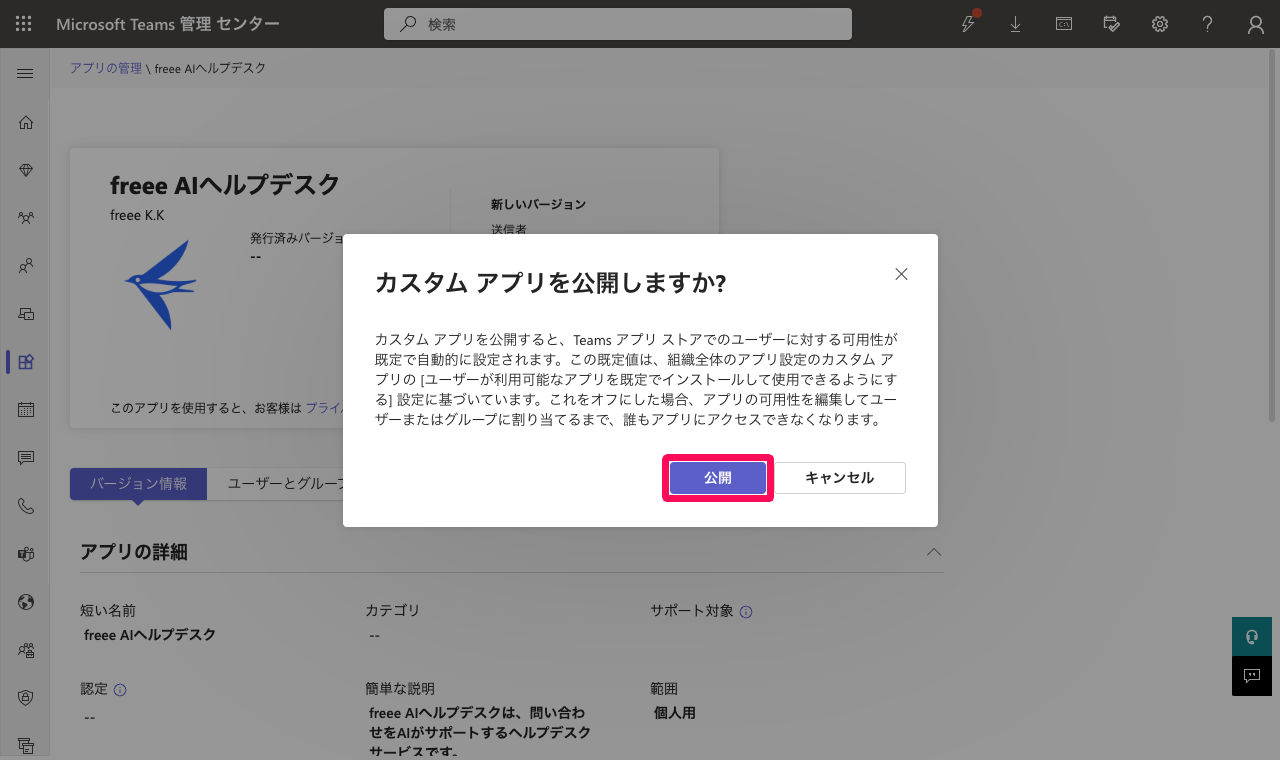The image size is (1280, 760).
Task: Open the bottom sidebar reports icon
Action: (x=26, y=745)
